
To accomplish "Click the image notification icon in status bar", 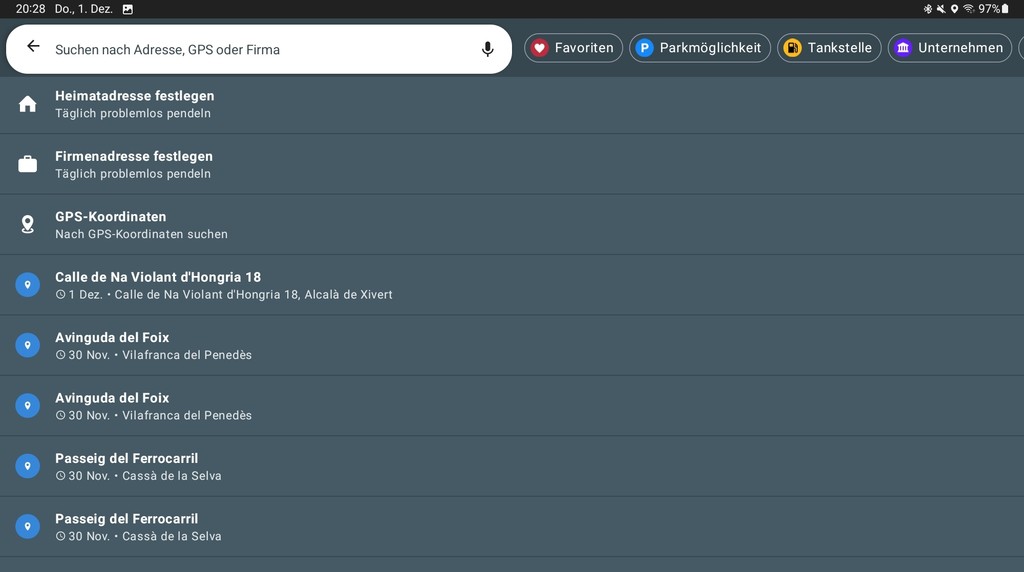I will pyautogui.click(x=128, y=9).
